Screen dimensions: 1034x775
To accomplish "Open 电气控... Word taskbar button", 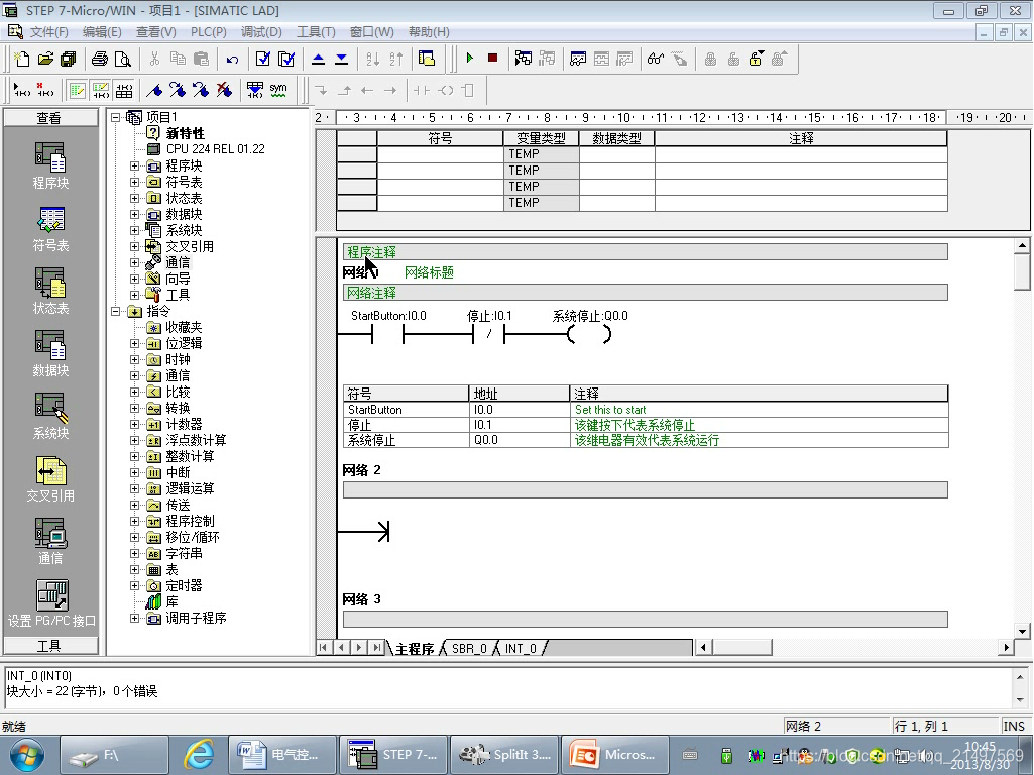I will [x=281, y=755].
